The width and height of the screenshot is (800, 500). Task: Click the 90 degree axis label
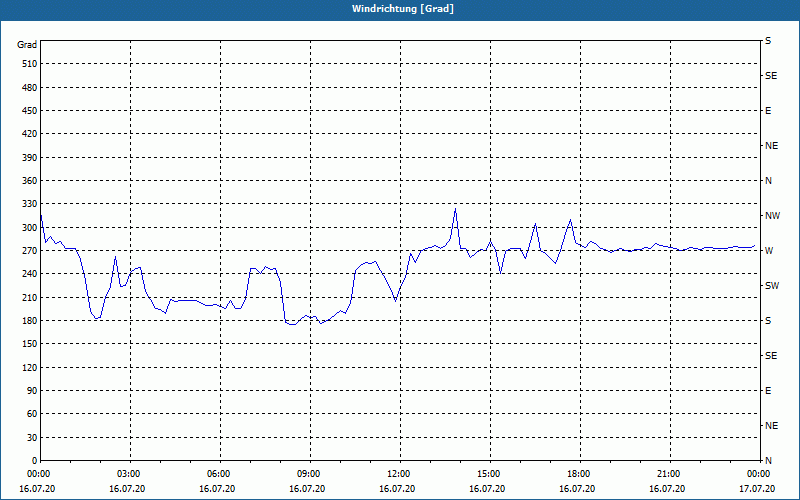point(32,391)
